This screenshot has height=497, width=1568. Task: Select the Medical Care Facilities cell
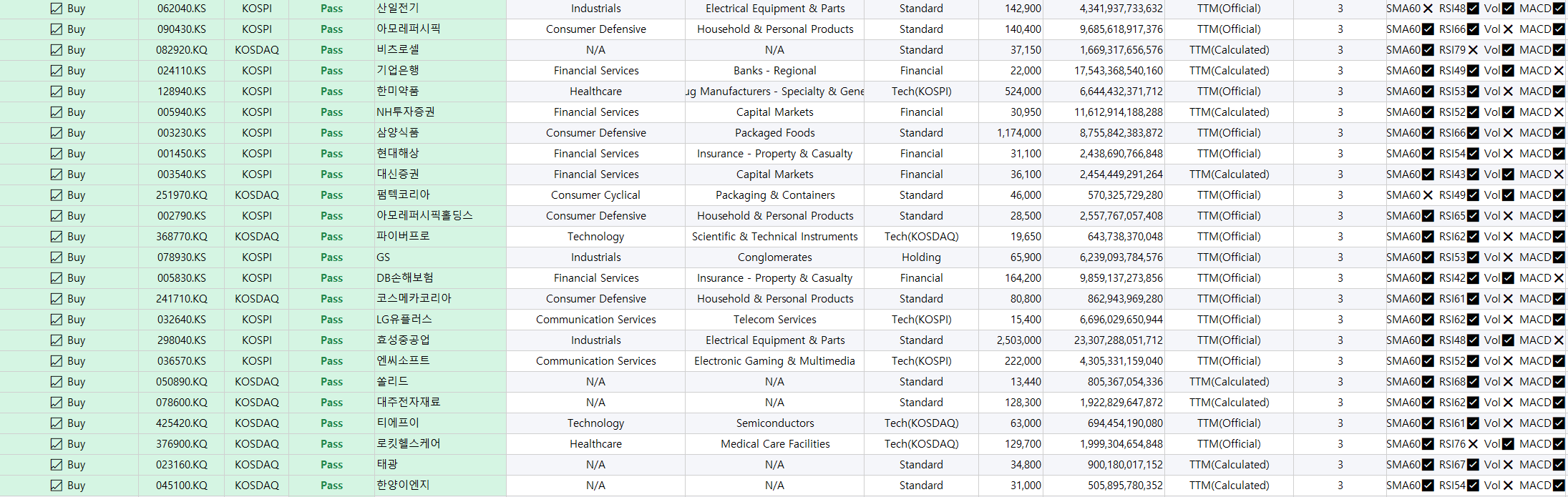(775, 444)
